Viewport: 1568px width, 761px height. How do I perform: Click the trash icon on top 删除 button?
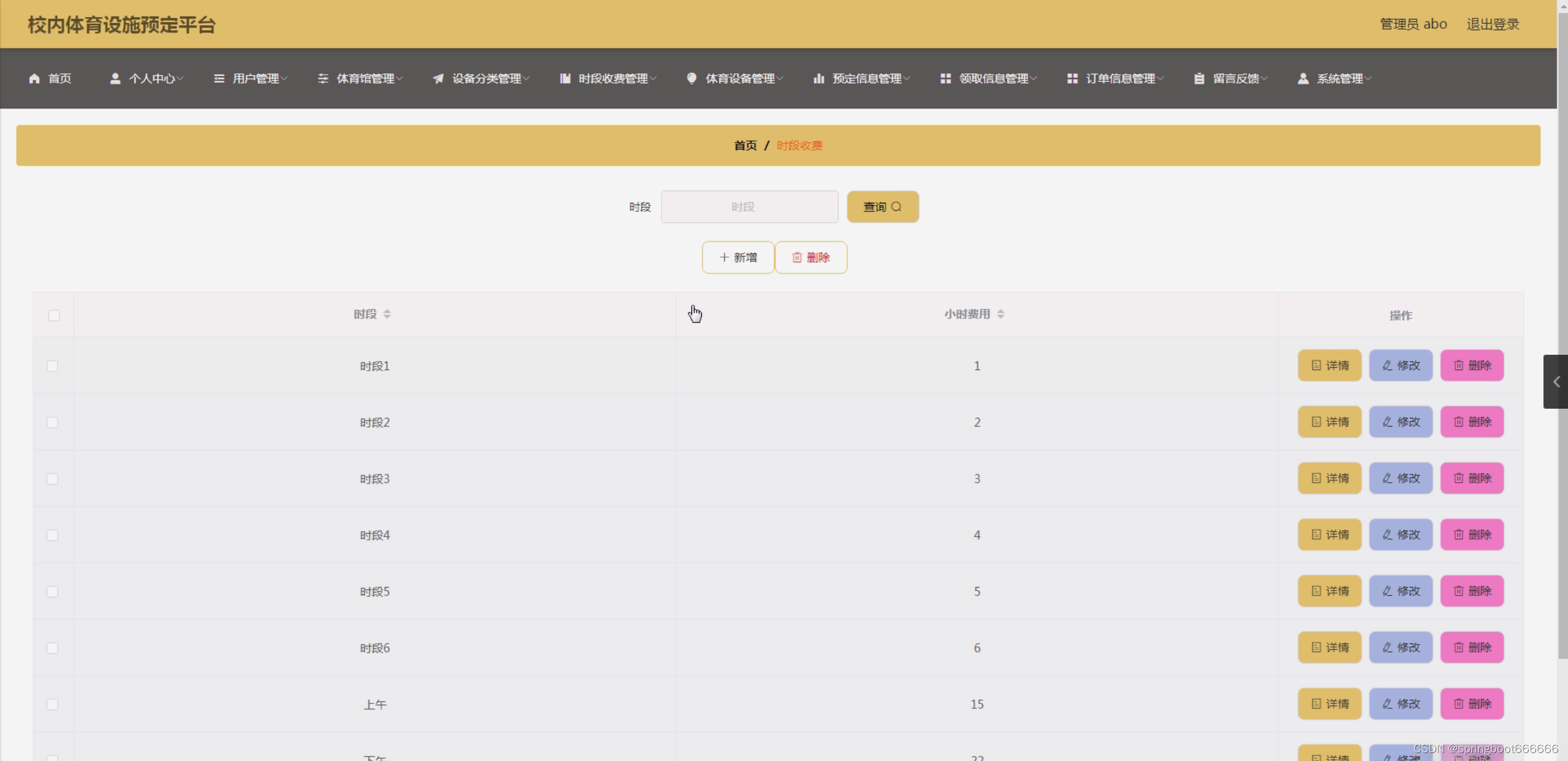click(x=796, y=257)
